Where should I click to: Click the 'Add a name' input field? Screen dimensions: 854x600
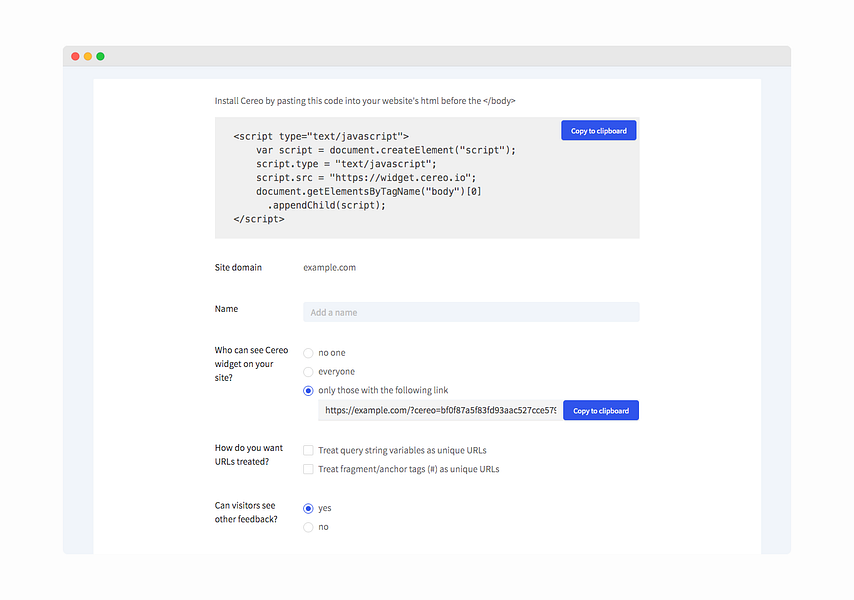point(471,312)
